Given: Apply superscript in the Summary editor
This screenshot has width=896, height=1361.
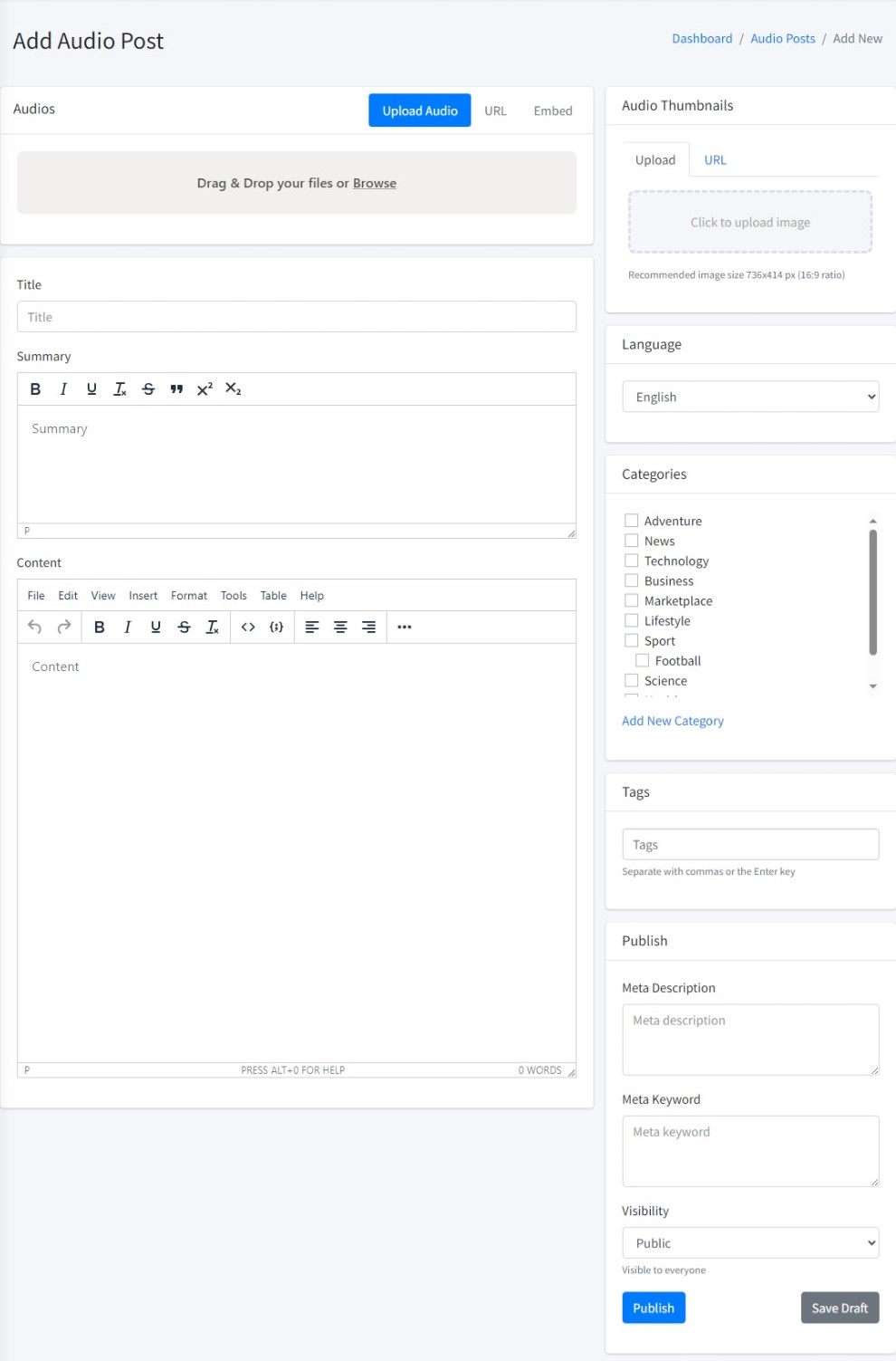Looking at the screenshot, I should pos(205,389).
